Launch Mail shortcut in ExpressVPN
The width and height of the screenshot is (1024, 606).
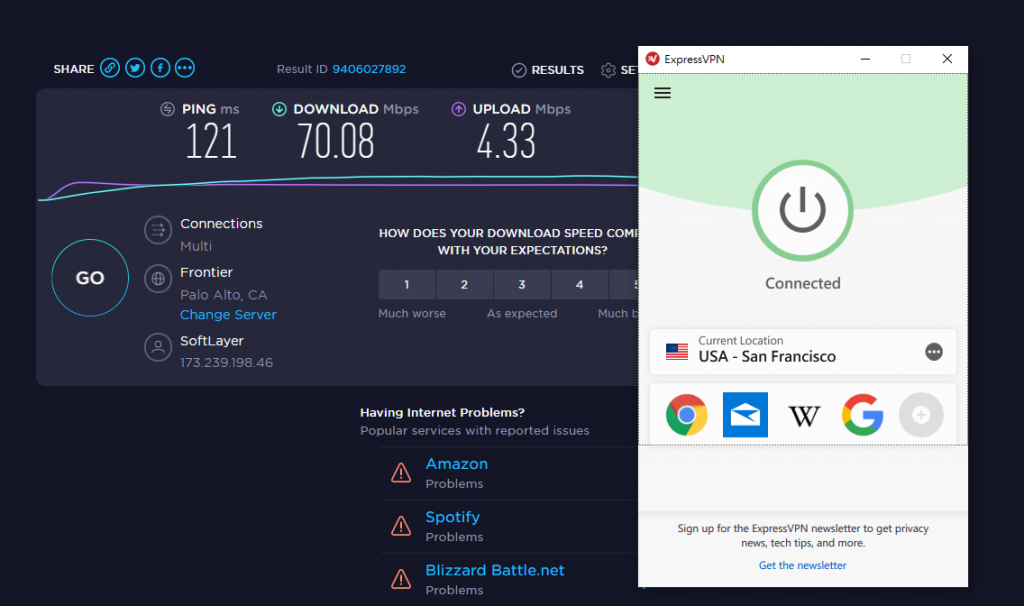tap(745, 415)
